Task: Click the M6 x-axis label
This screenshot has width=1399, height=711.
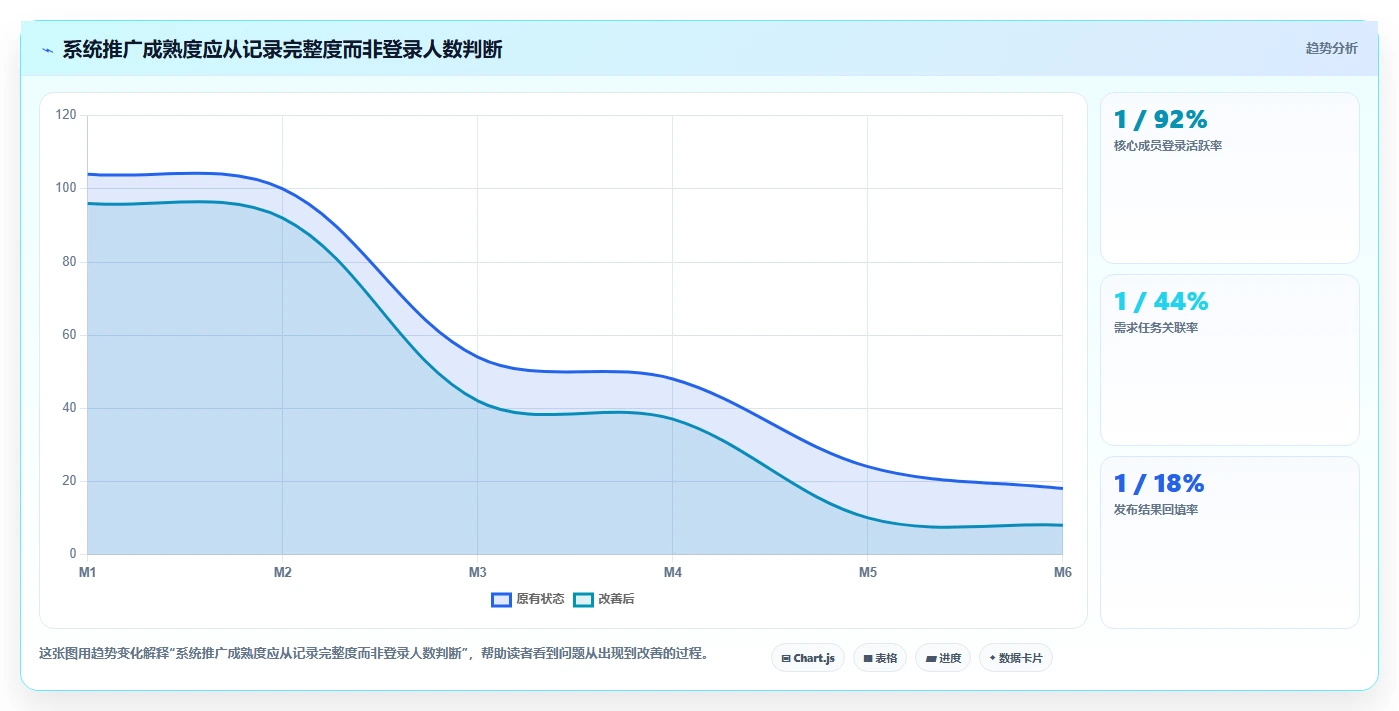Action: (1062, 572)
